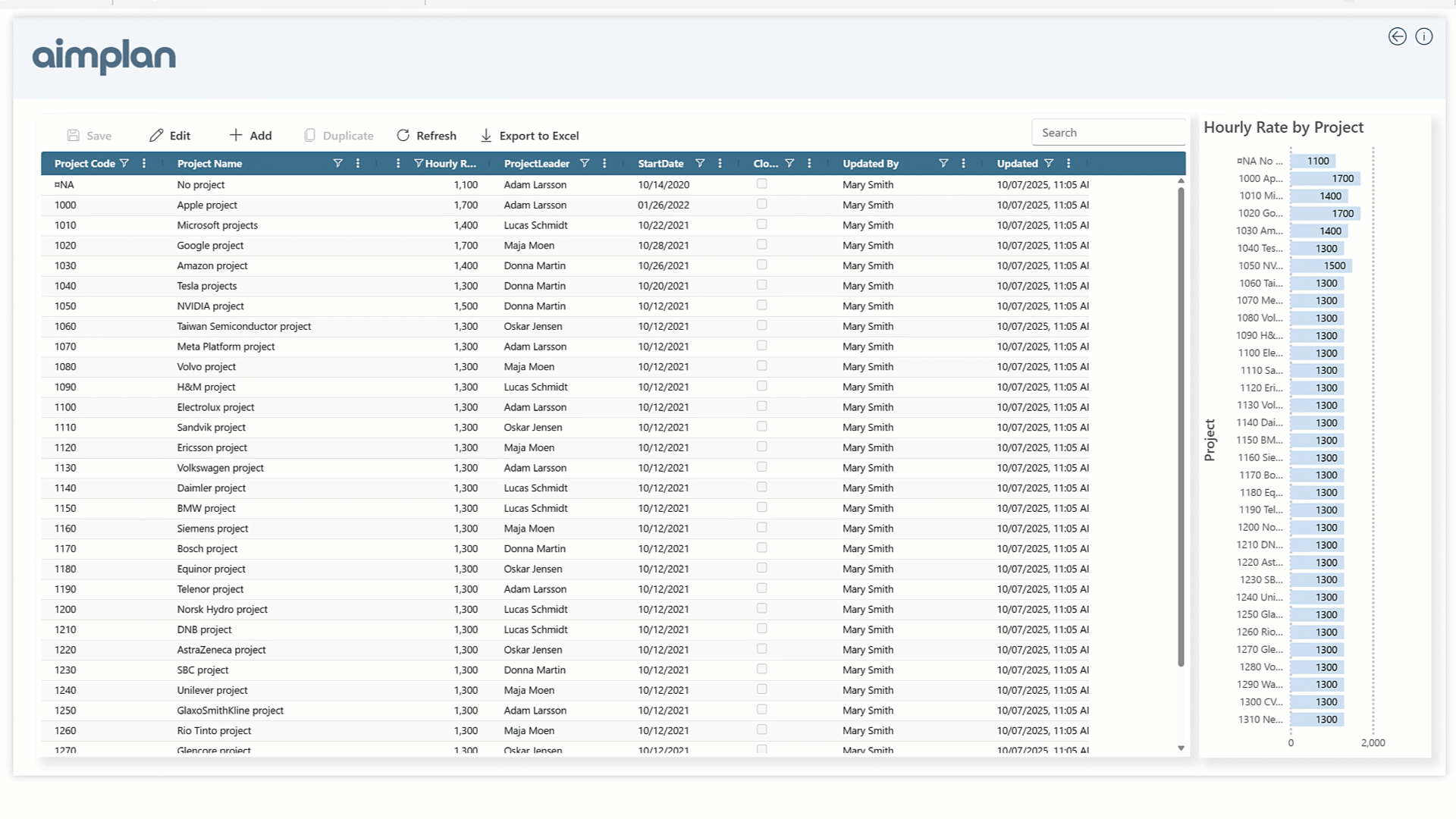Sort by Hourly Rate column header
Image resolution: width=1456 pixels, height=819 pixels.
click(x=450, y=163)
